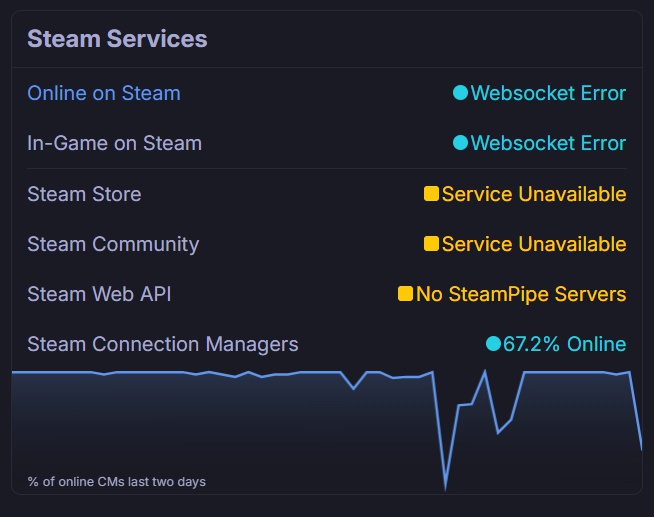The height and width of the screenshot is (517, 654).
Task: Click the yellow square icon for Steam Web API
Action: [x=405, y=294]
